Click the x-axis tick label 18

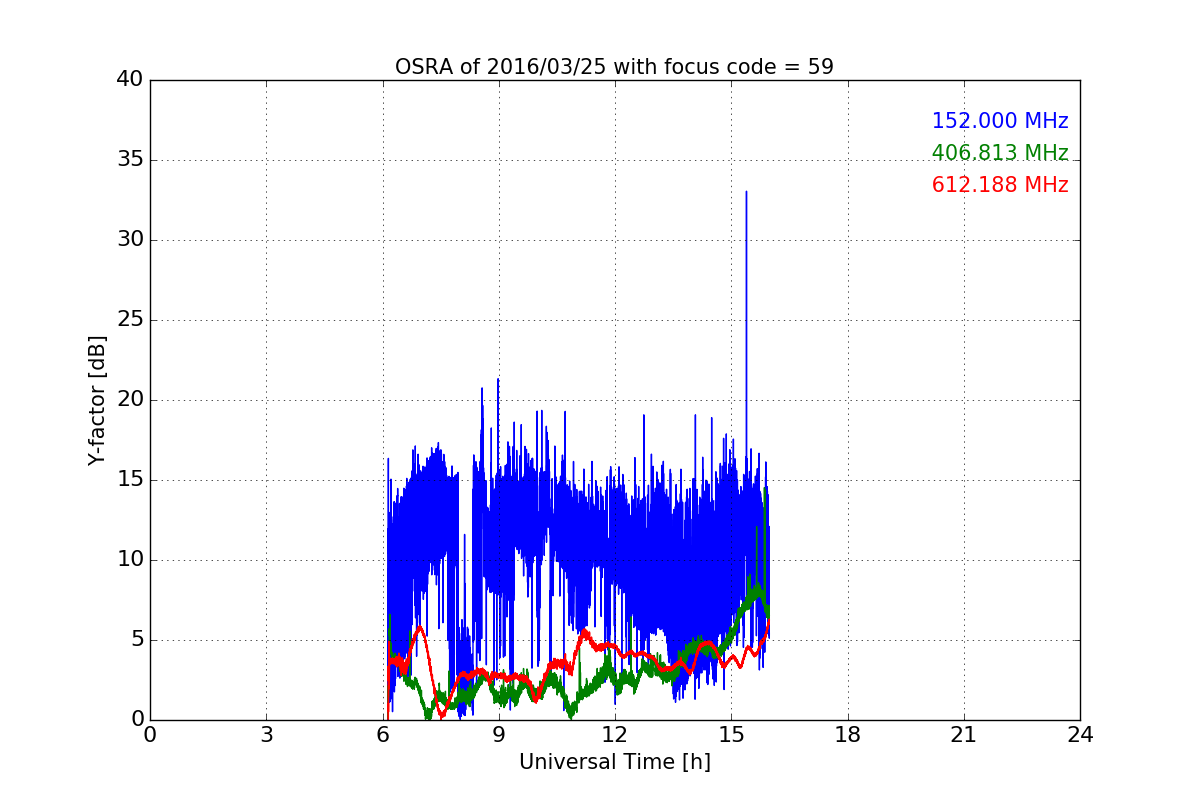pos(848,734)
